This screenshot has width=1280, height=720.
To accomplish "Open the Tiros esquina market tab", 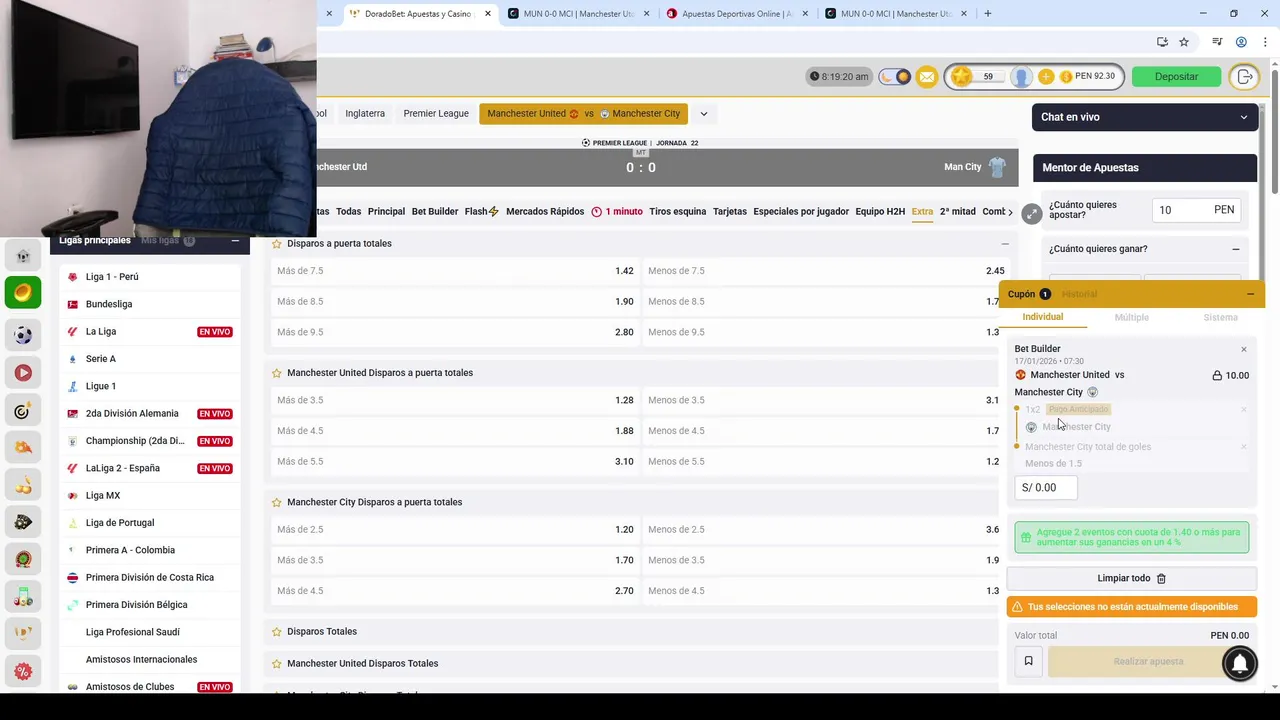I will tap(677, 212).
